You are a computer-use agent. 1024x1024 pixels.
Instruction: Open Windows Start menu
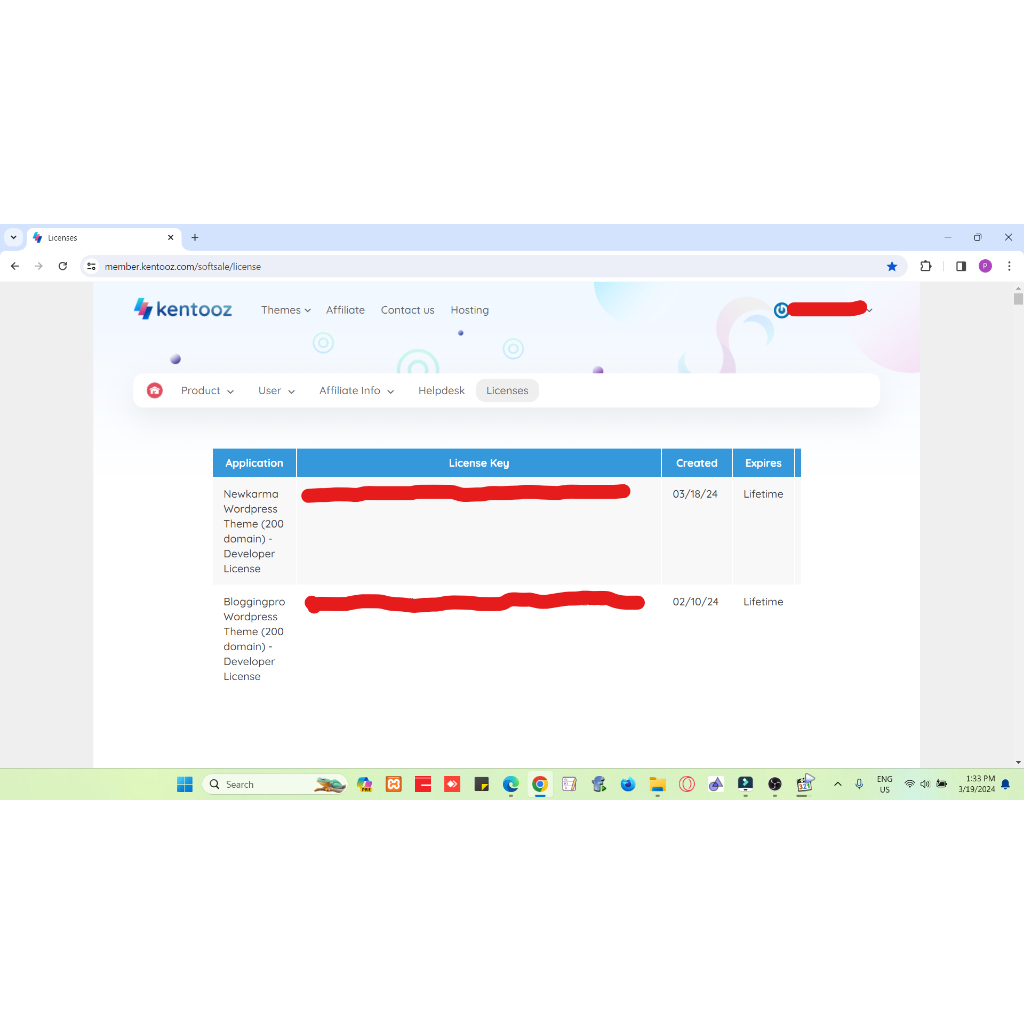point(185,784)
